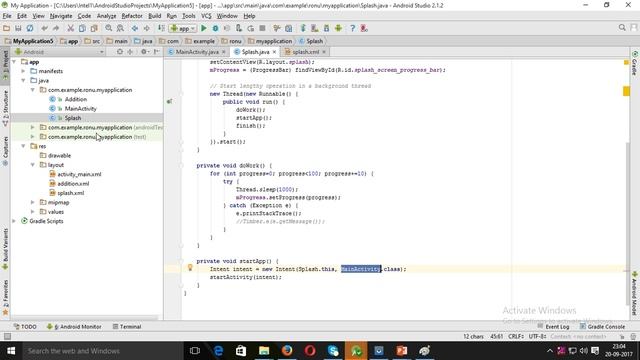
Task: Click the project pane settings gear icon
Action: pyautogui.click(x=144, y=52)
